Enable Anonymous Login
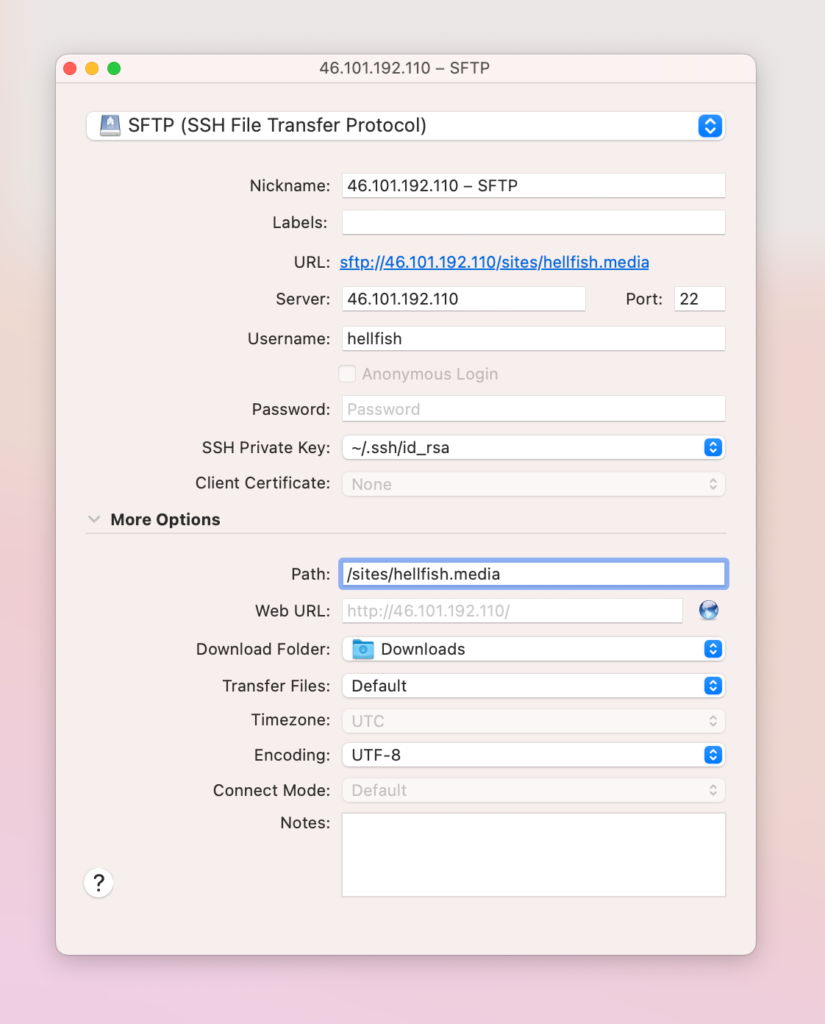The width and height of the screenshot is (825, 1024). coord(347,373)
